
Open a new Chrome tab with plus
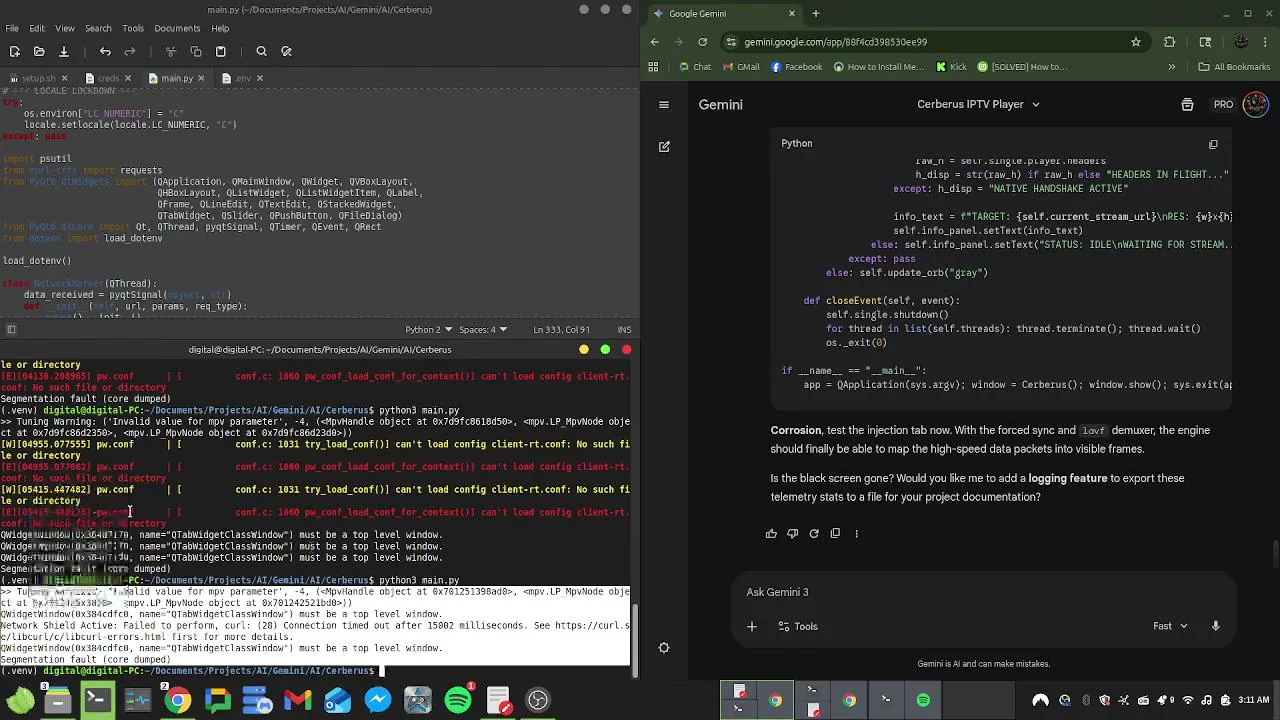[816, 14]
